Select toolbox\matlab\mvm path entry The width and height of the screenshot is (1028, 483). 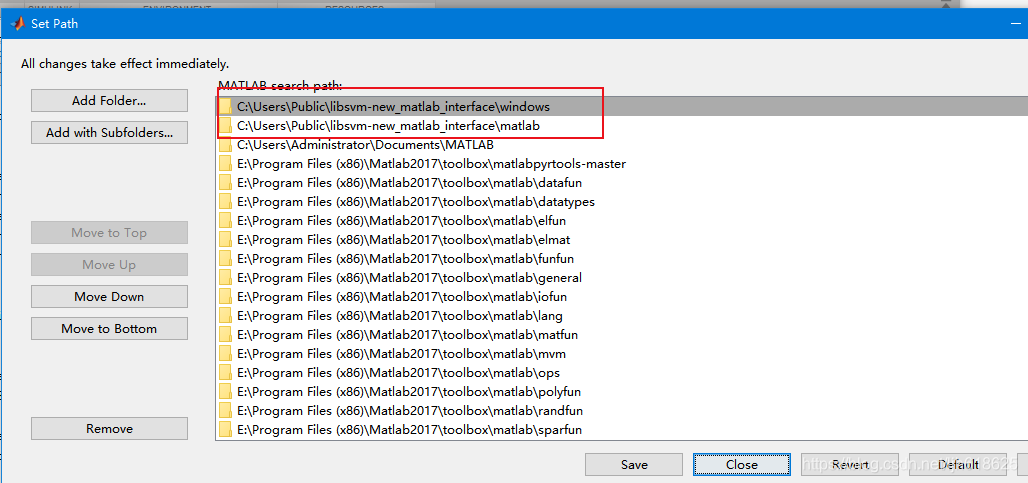click(x=621, y=353)
